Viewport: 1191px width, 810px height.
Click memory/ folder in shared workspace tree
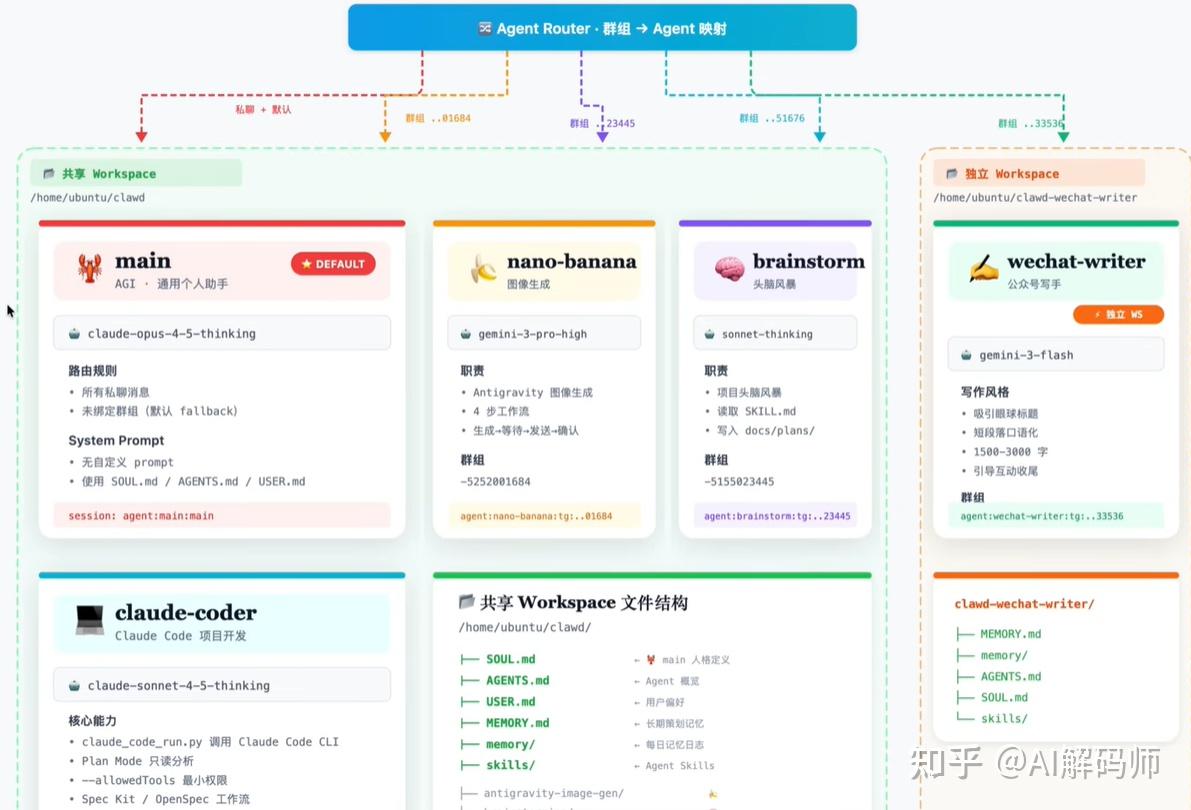[x=510, y=745]
